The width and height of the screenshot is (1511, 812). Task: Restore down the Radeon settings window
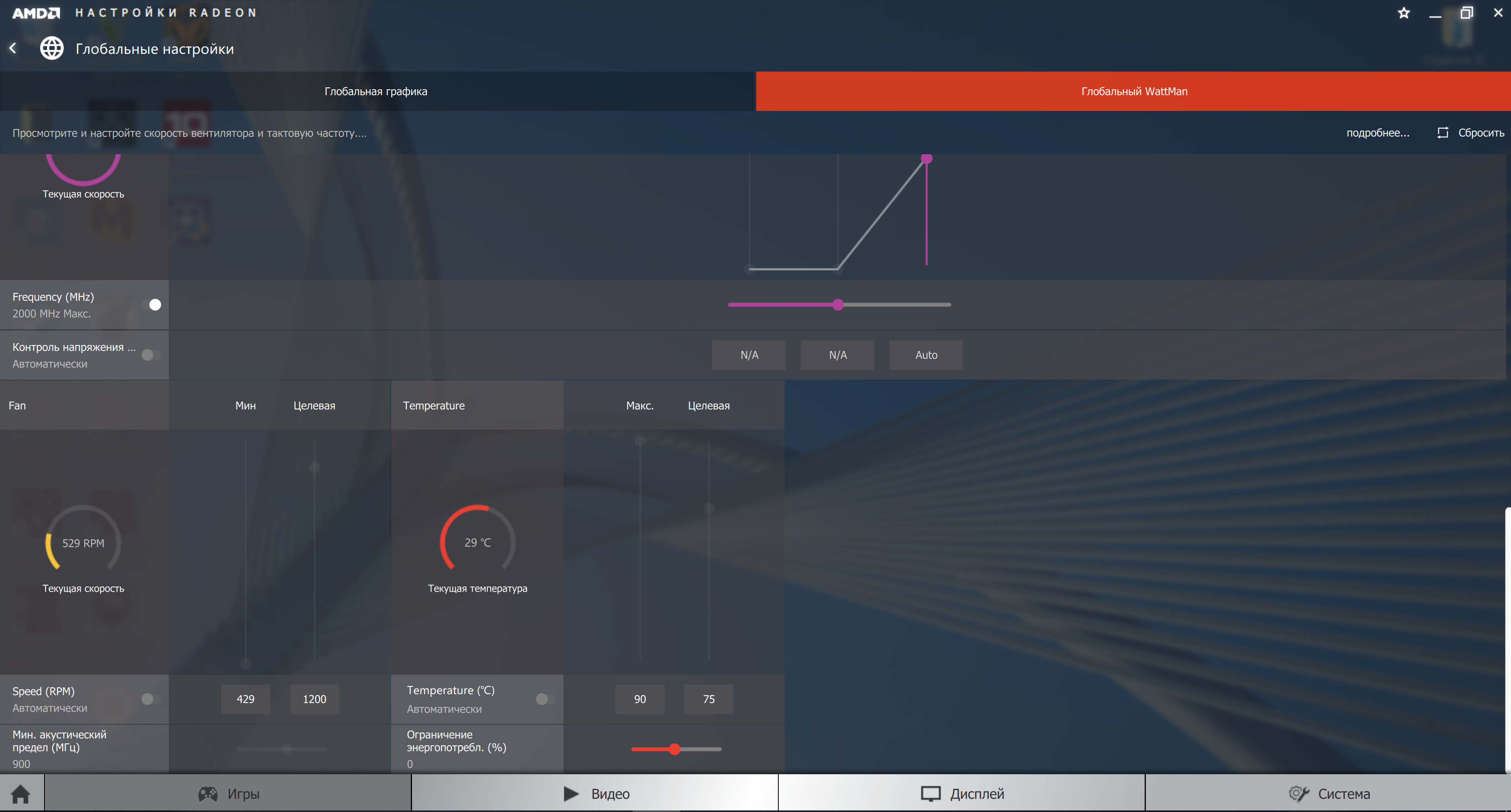click(1467, 13)
